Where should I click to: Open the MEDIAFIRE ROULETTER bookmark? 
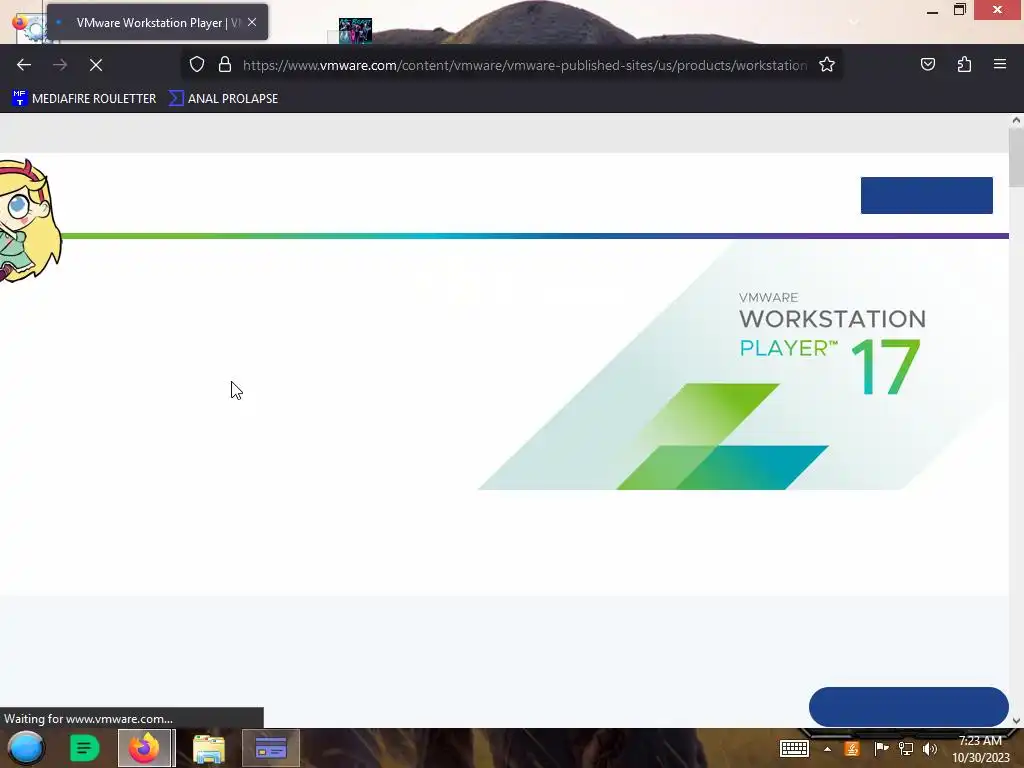(84, 99)
